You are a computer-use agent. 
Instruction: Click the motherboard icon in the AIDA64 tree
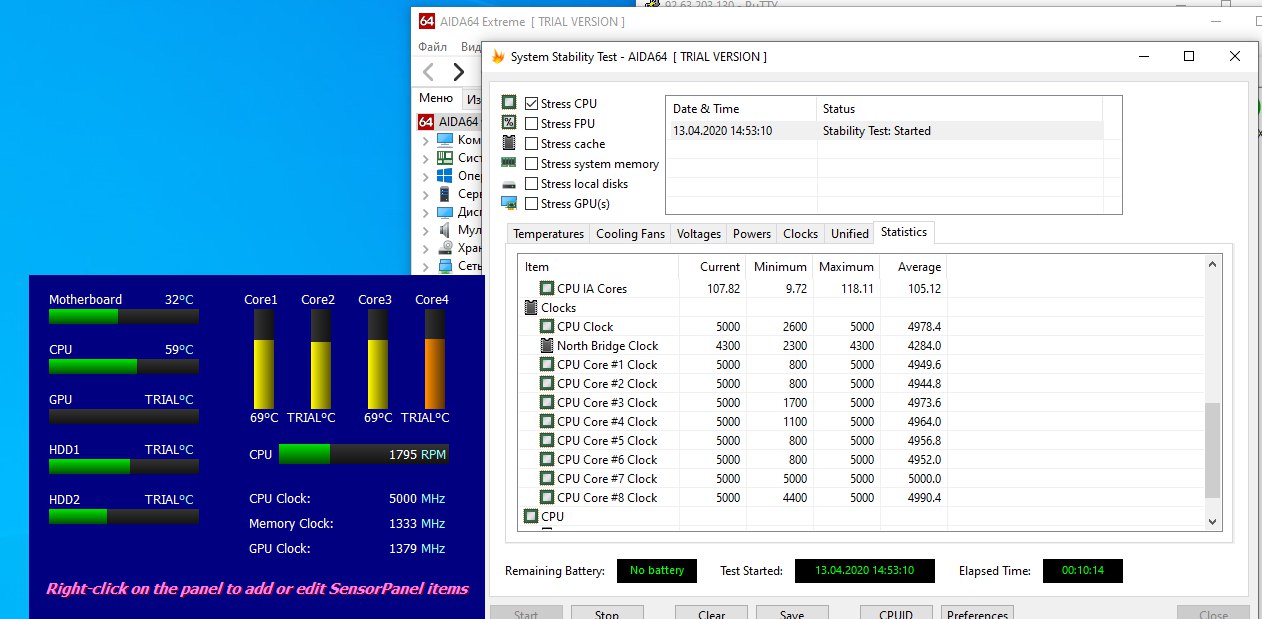point(445,158)
